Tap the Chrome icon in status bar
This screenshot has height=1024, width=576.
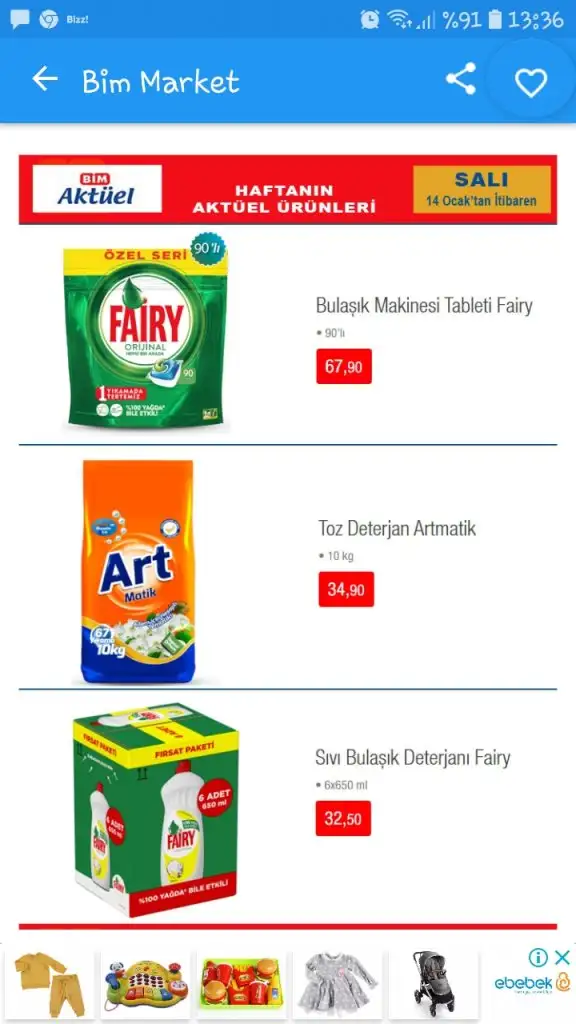click(48, 20)
